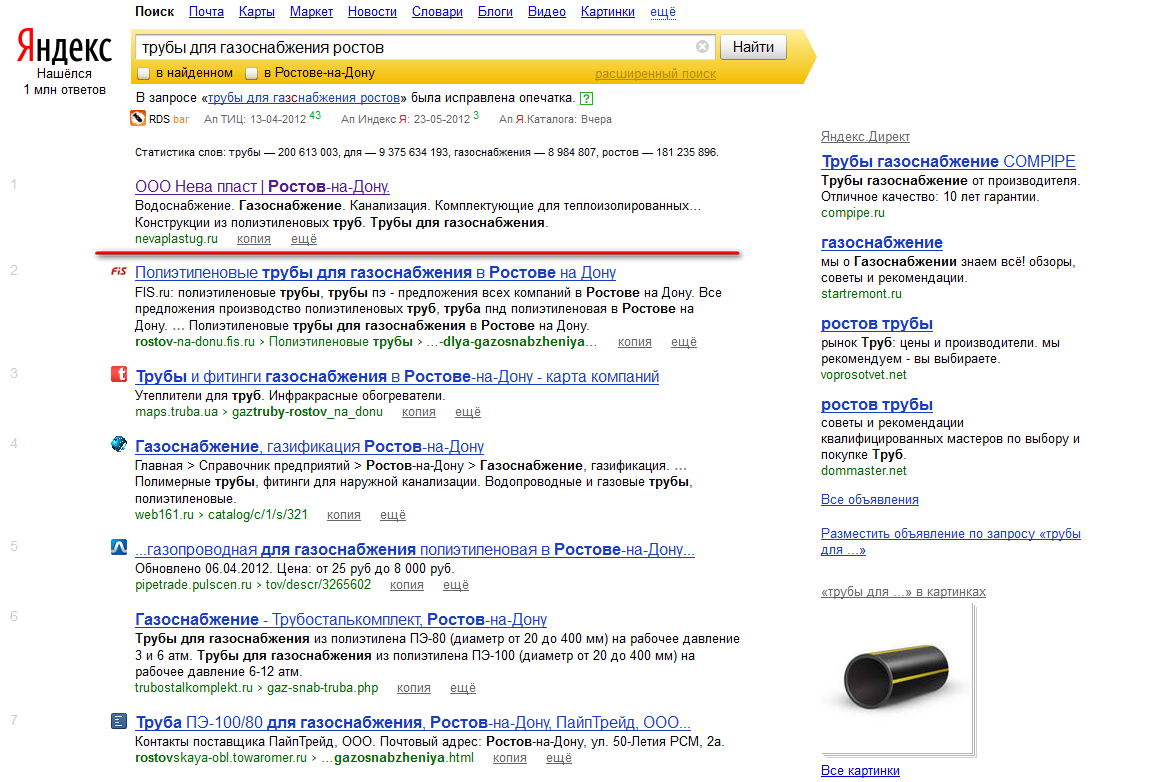
Task: Select the Поиск tab
Action: 154,12
